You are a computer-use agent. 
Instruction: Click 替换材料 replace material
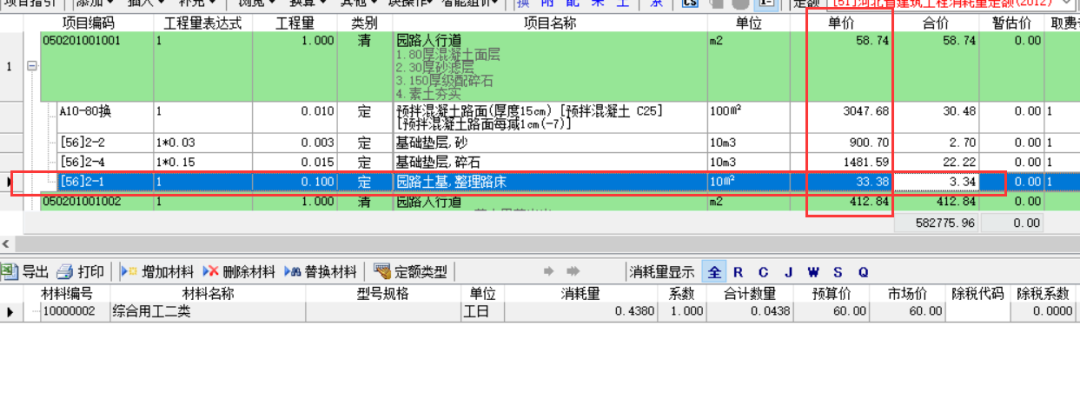click(320, 271)
